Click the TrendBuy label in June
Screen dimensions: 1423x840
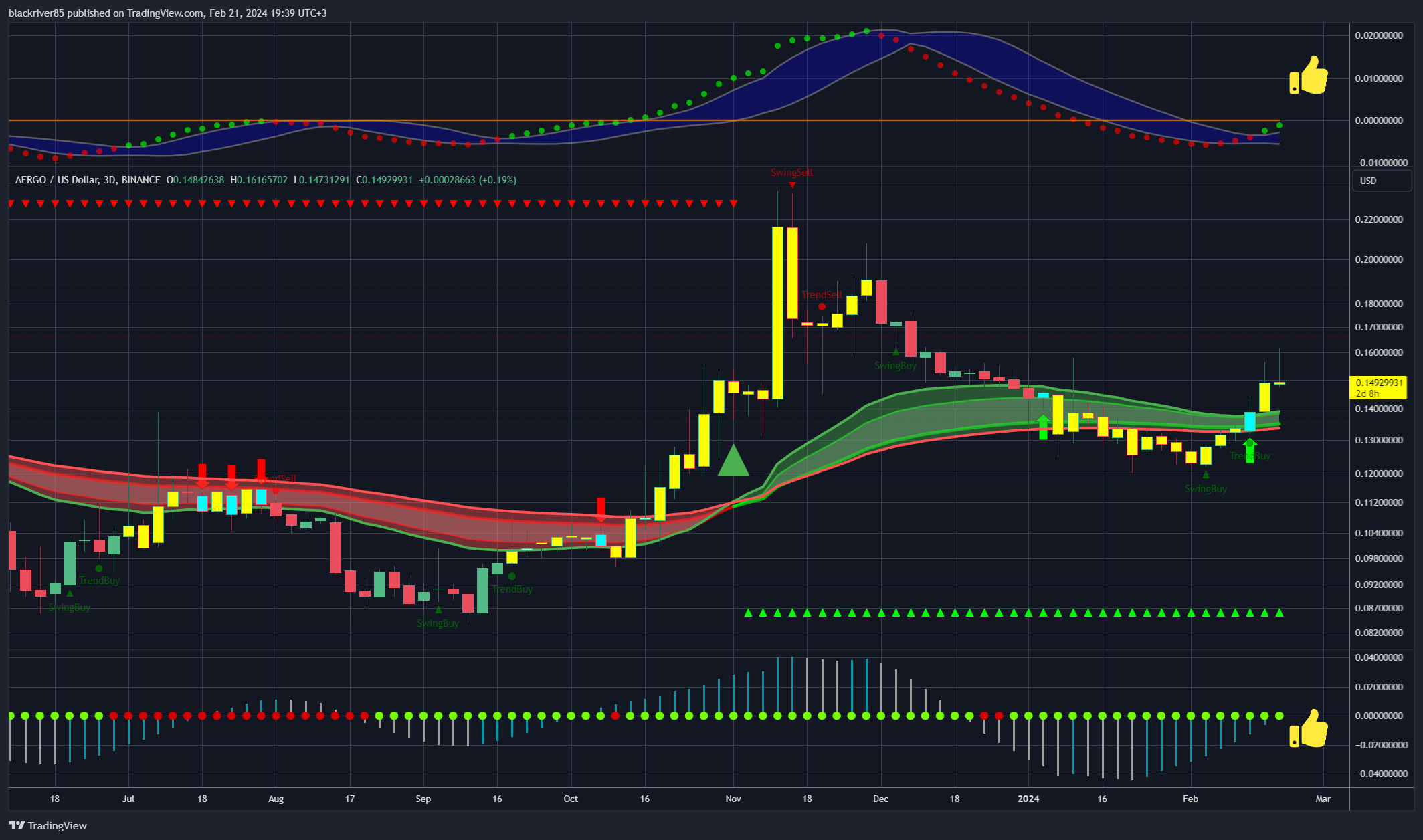[99, 581]
